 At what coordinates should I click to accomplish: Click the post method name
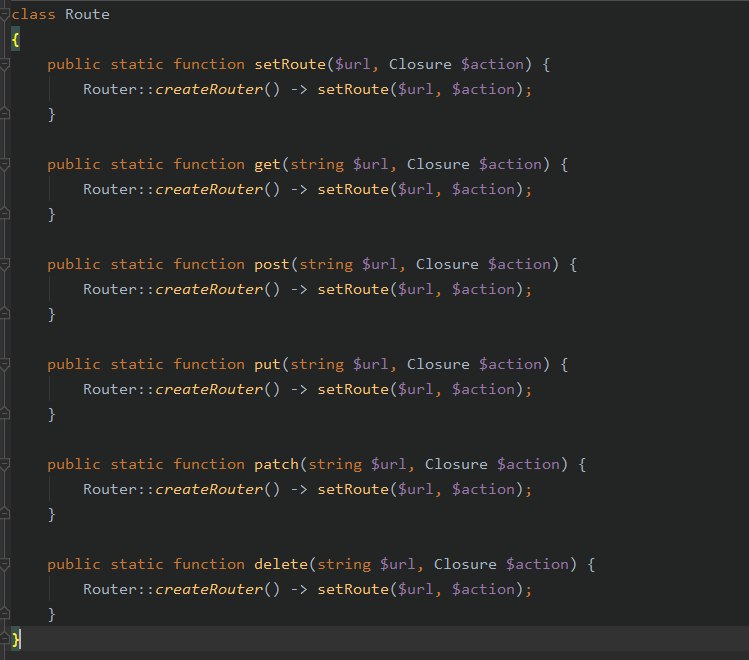(x=272, y=265)
